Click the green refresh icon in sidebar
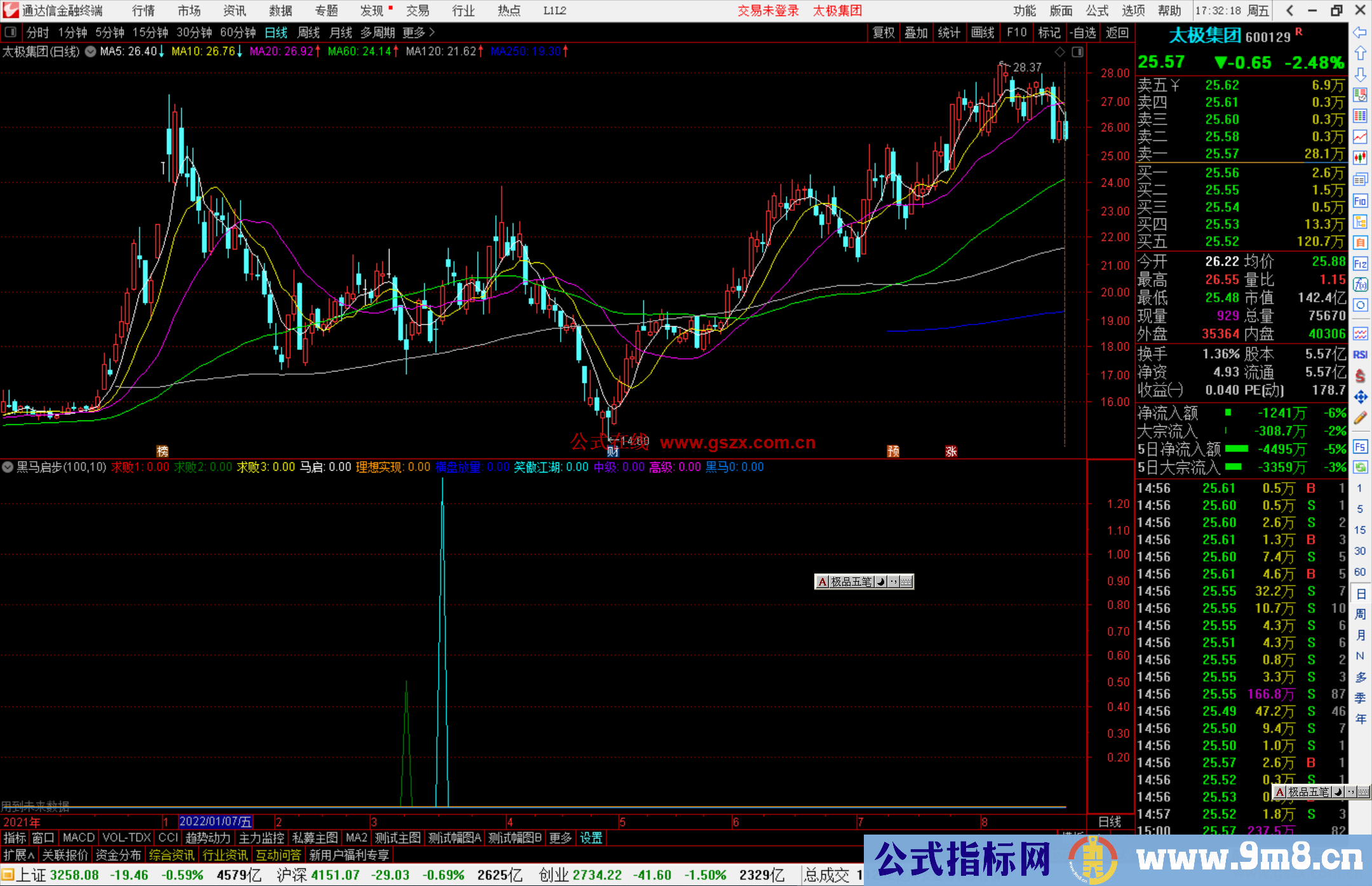This screenshot has height=886, width=1372. [1360, 467]
